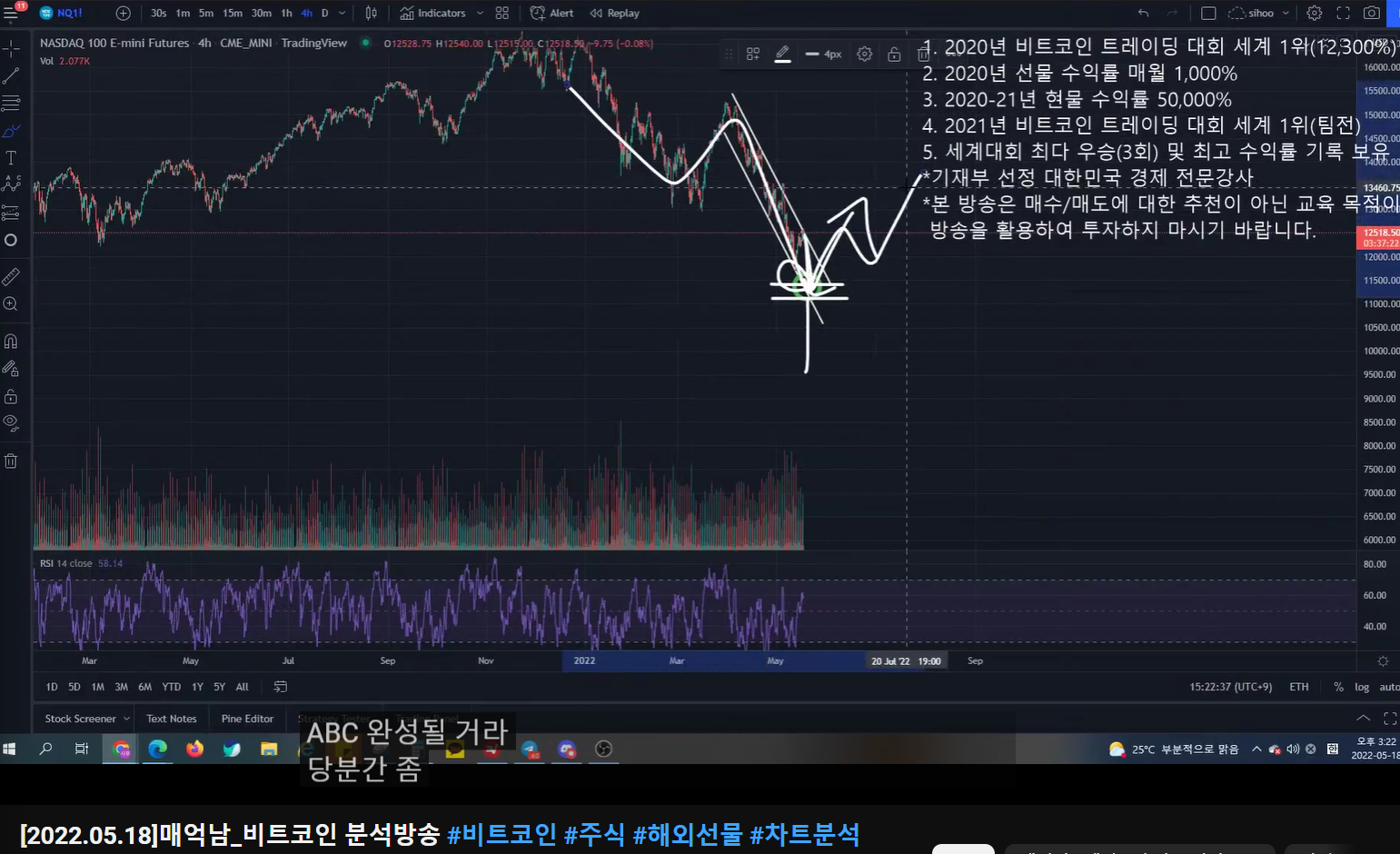
Task: Switch to the 30m timeframe
Action: (x=262, y=14)
